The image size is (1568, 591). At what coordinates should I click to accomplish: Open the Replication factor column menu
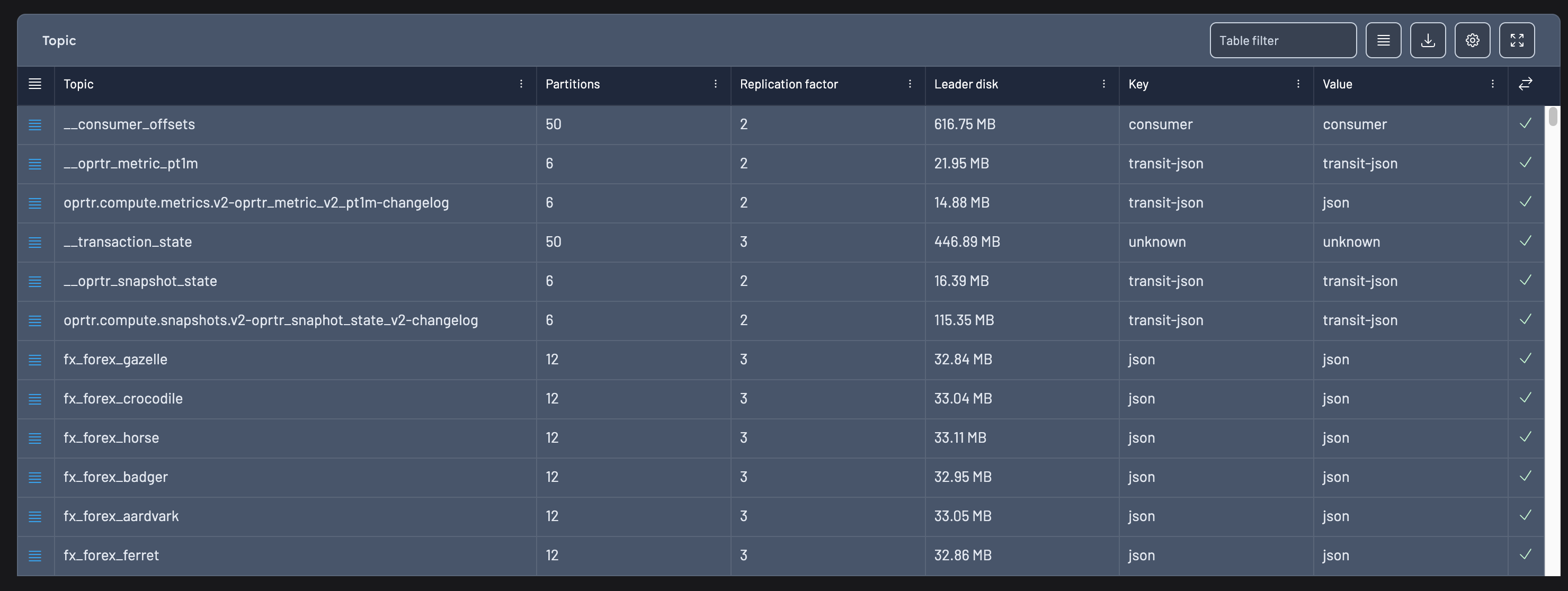click(x=910, y=84)
